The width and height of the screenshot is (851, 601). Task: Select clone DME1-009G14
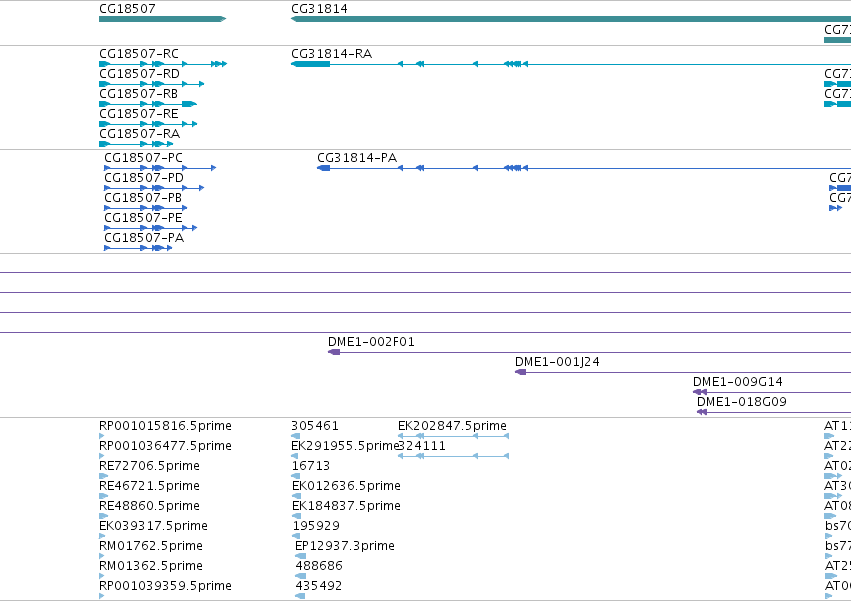(x=738, y=382)
